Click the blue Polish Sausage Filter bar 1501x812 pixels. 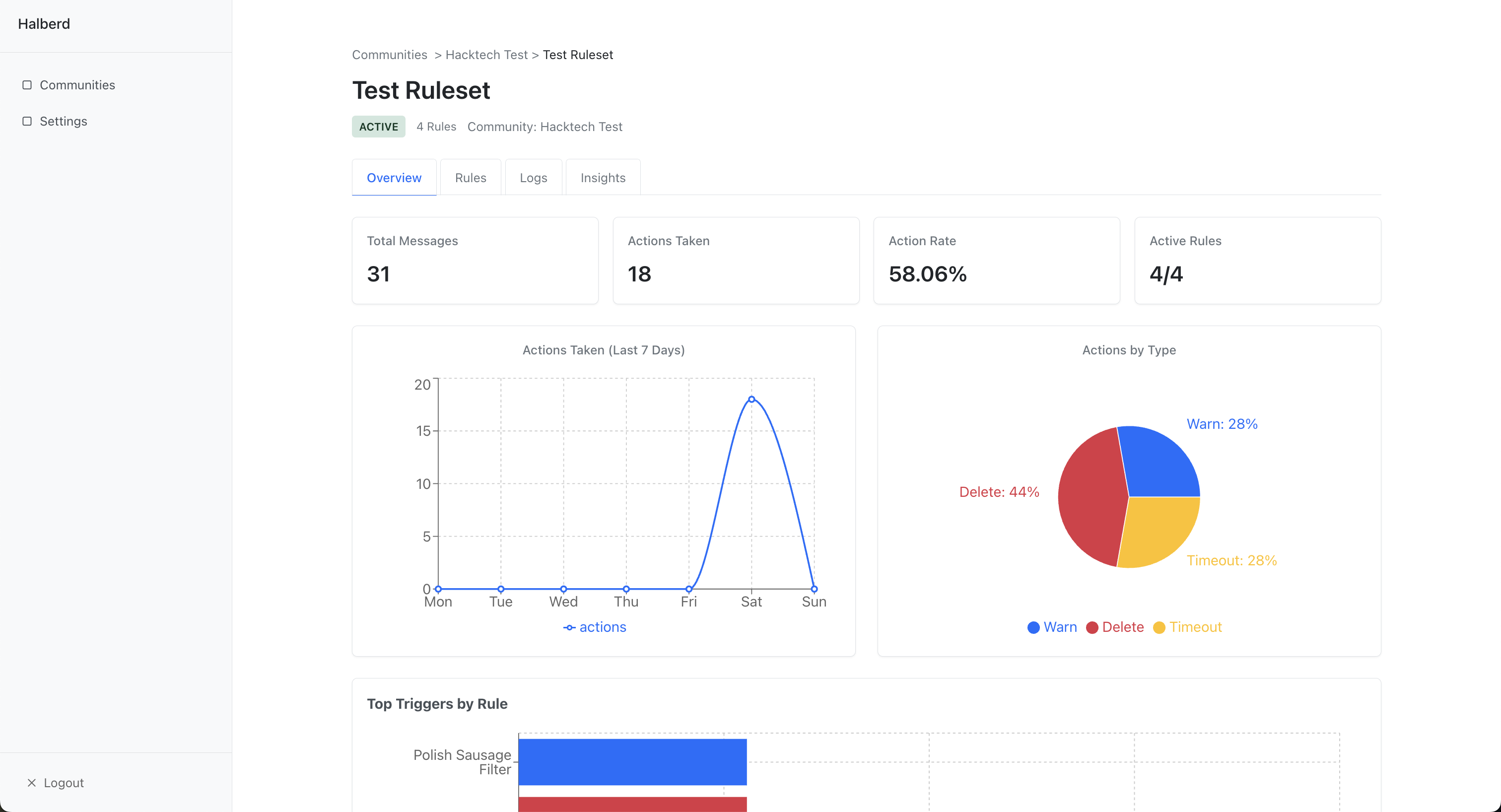[x=632, y=761]
